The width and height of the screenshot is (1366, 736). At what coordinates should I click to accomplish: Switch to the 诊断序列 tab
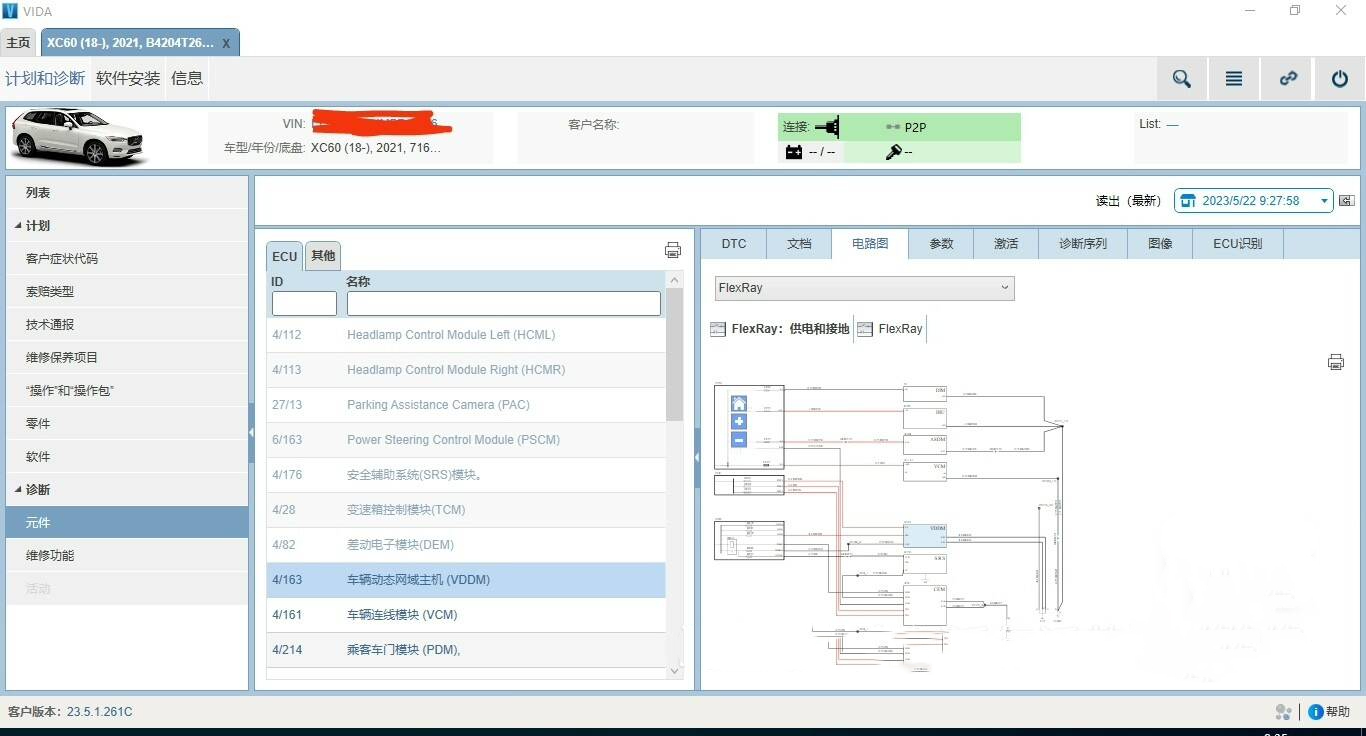coord(1083,244)
